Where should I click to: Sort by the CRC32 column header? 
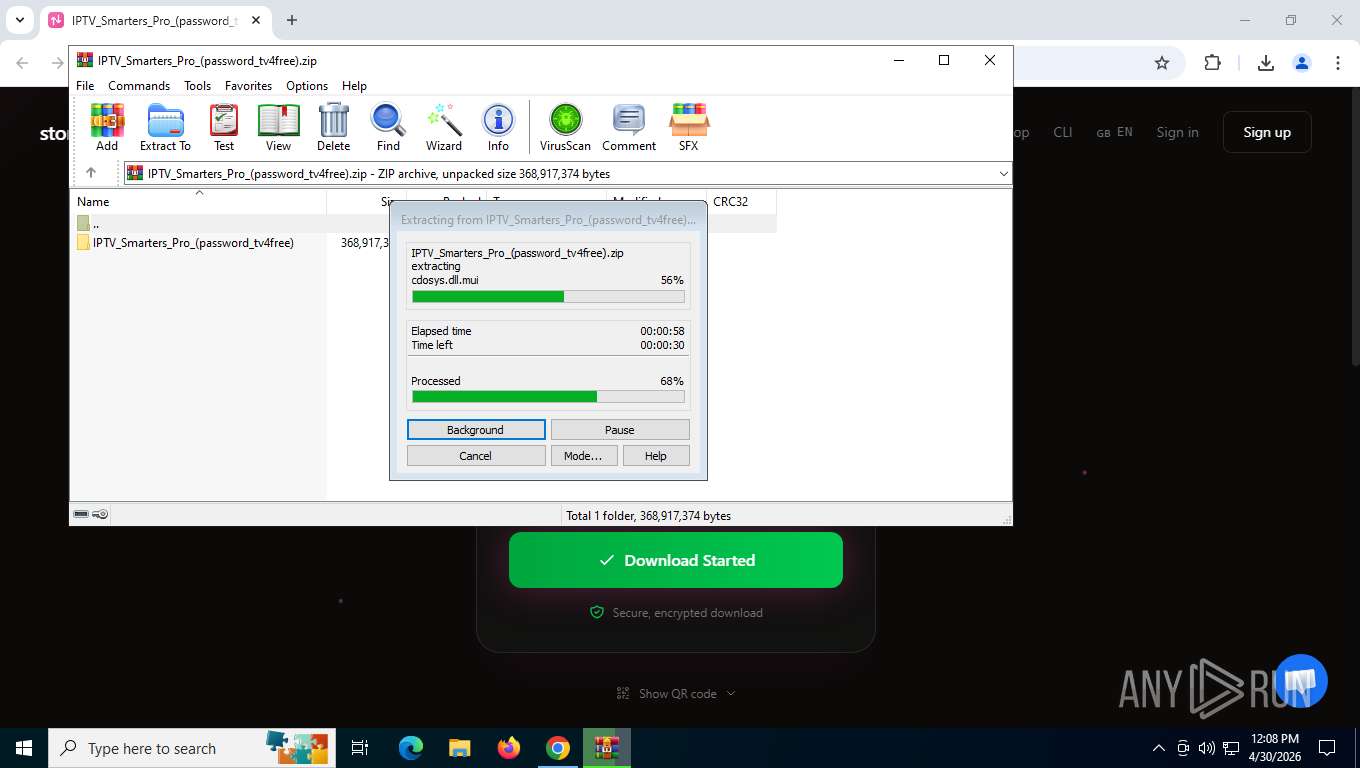point(741,201)
